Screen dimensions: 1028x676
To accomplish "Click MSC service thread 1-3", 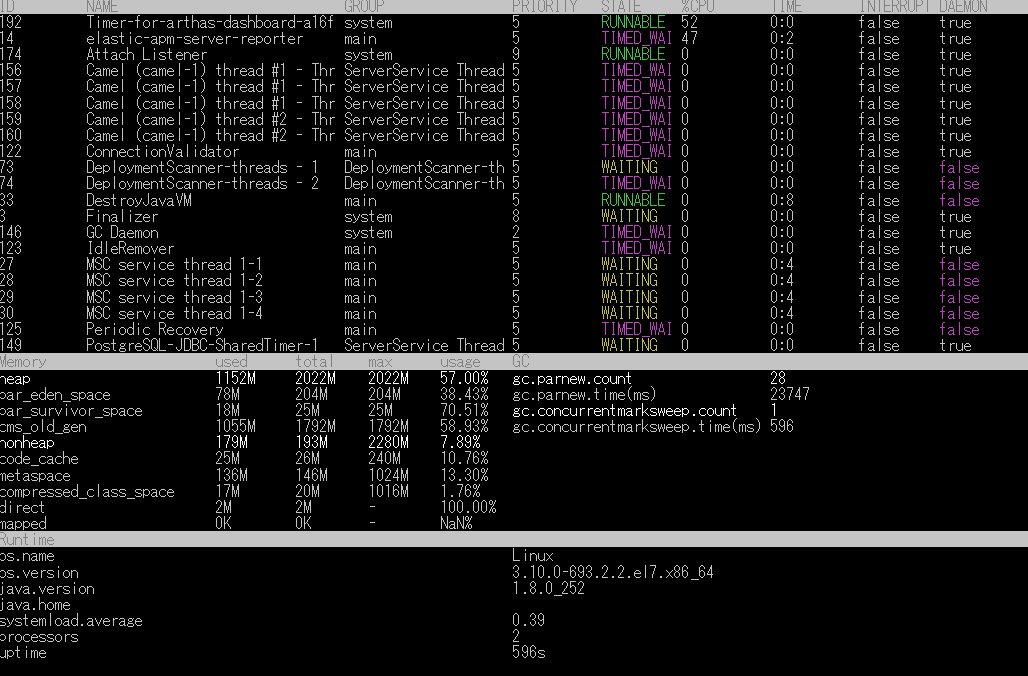I will [174, 297].
